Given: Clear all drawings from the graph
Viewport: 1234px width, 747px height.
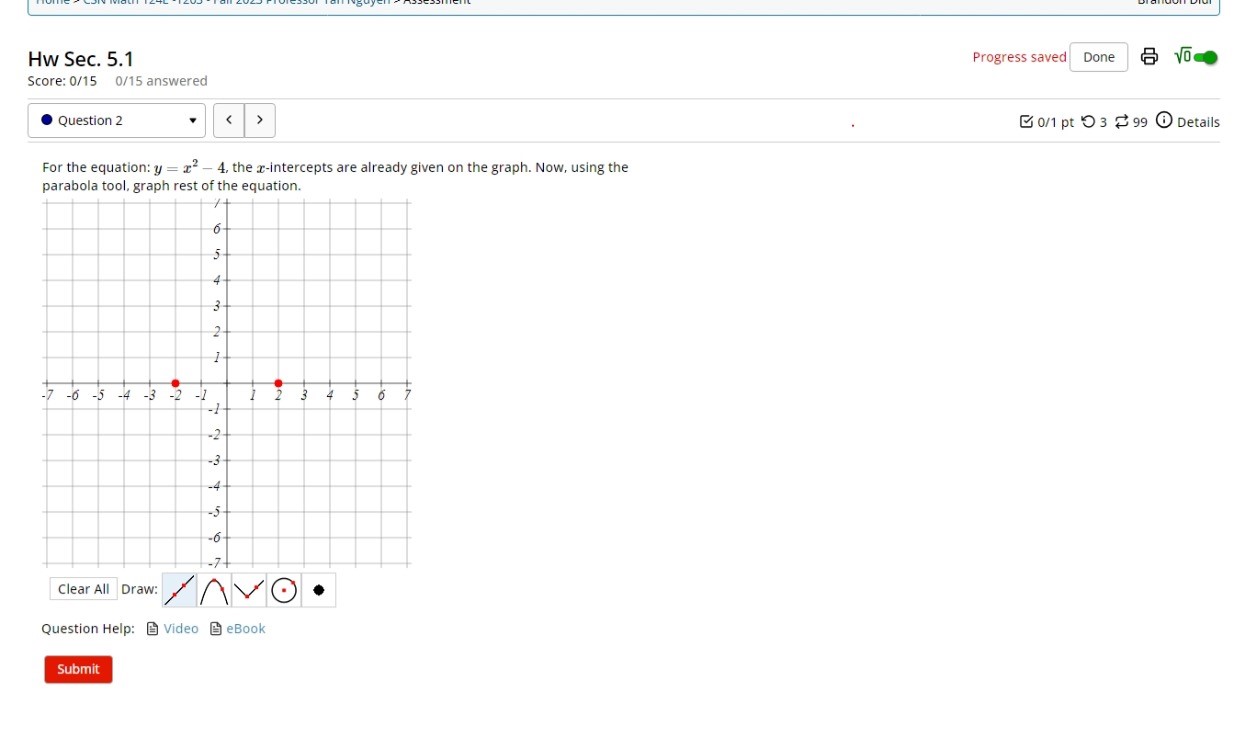Looking at the screenshot, I should (83, 588).
